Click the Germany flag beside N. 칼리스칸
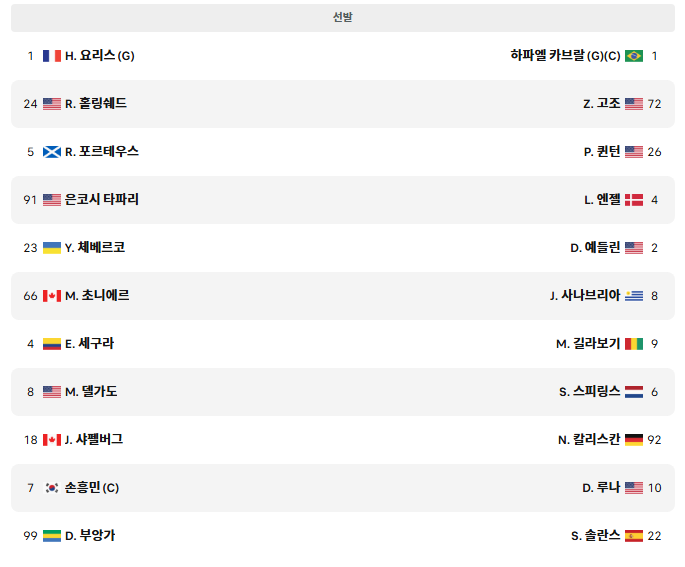685x567 pixels. coord(633,440)
